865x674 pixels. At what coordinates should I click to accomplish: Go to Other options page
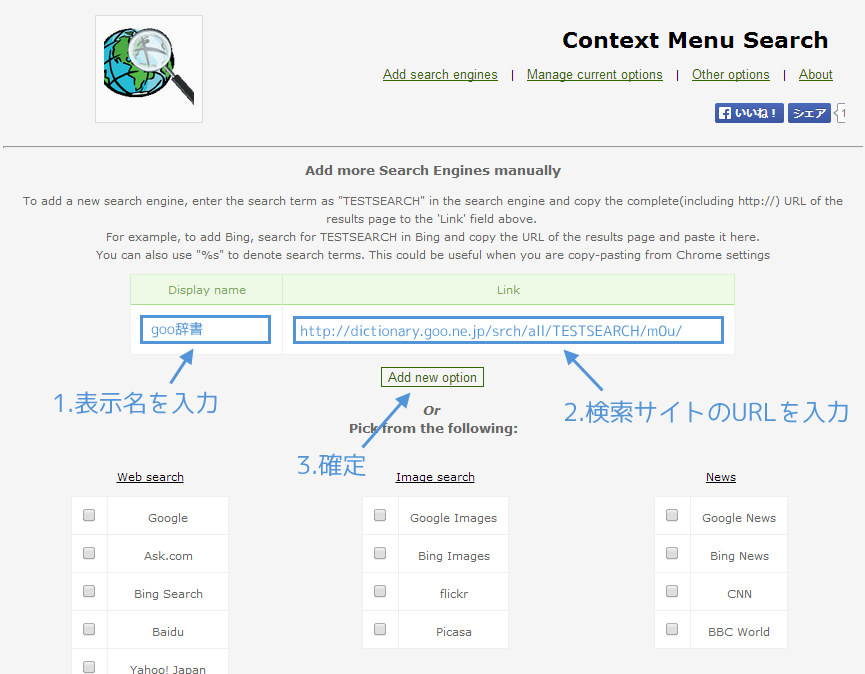click(x=730, y=74)
